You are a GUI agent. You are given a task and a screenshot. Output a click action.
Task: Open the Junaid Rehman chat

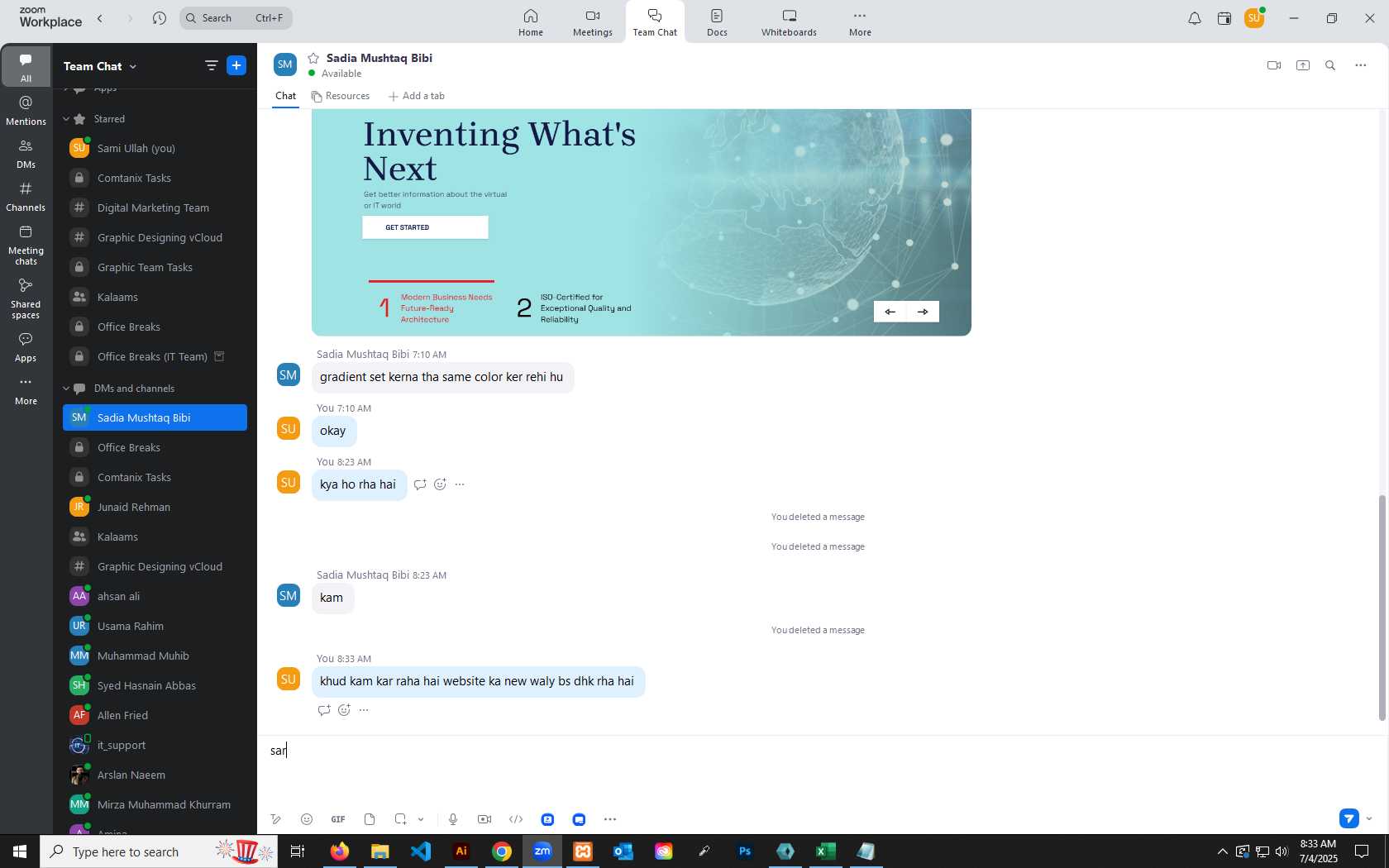tap(155, 507)
